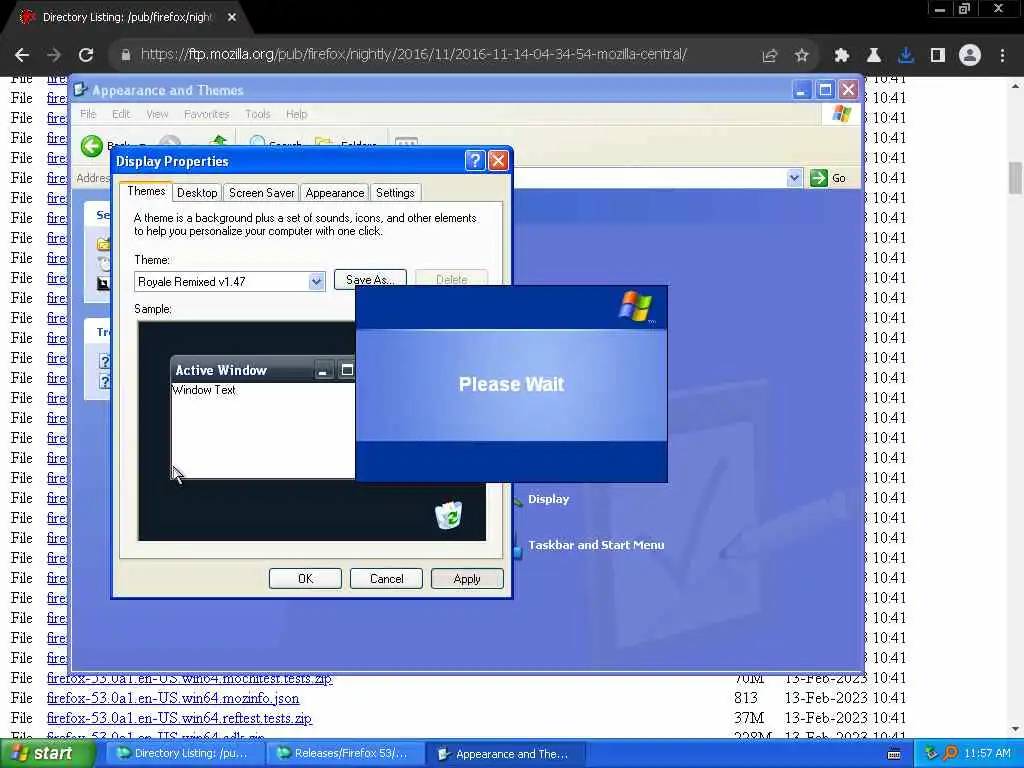The width and height of the screenshot is (1024, 768).
Task: Click the Chrome Labs flask icon
Action: pos(874,56)
